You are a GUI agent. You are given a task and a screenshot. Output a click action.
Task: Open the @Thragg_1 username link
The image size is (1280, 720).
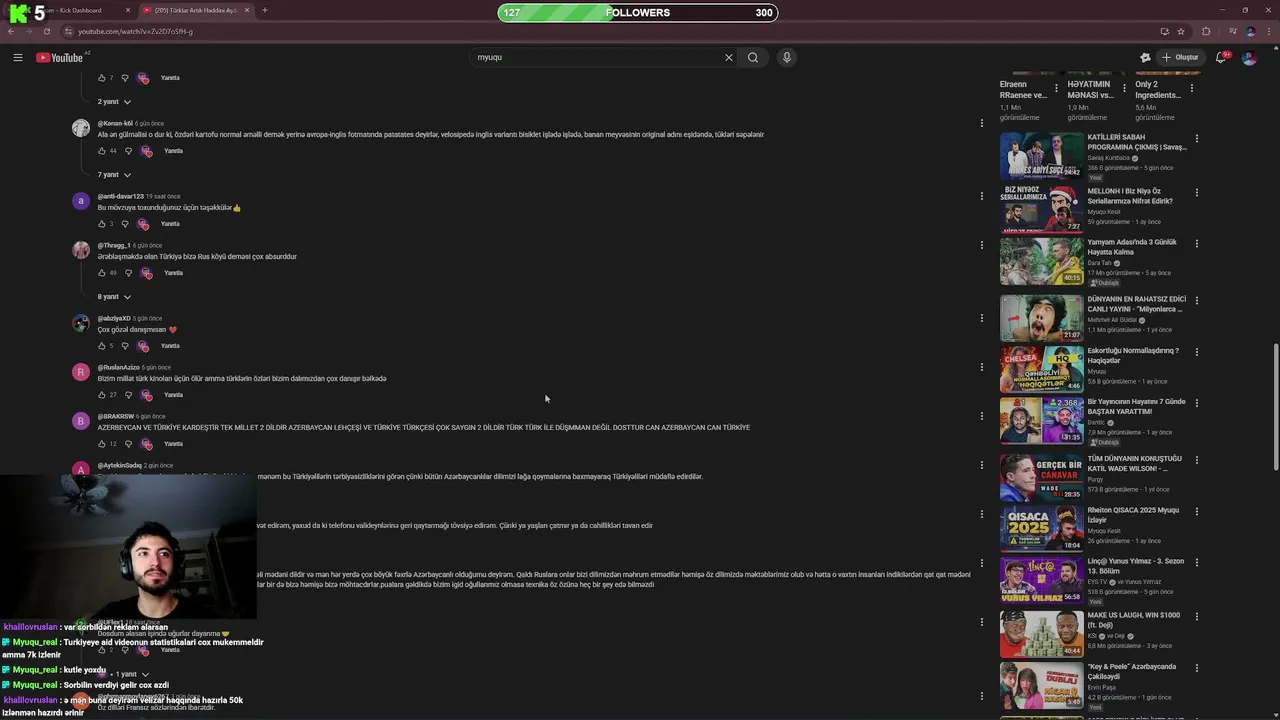pos(114,246)
